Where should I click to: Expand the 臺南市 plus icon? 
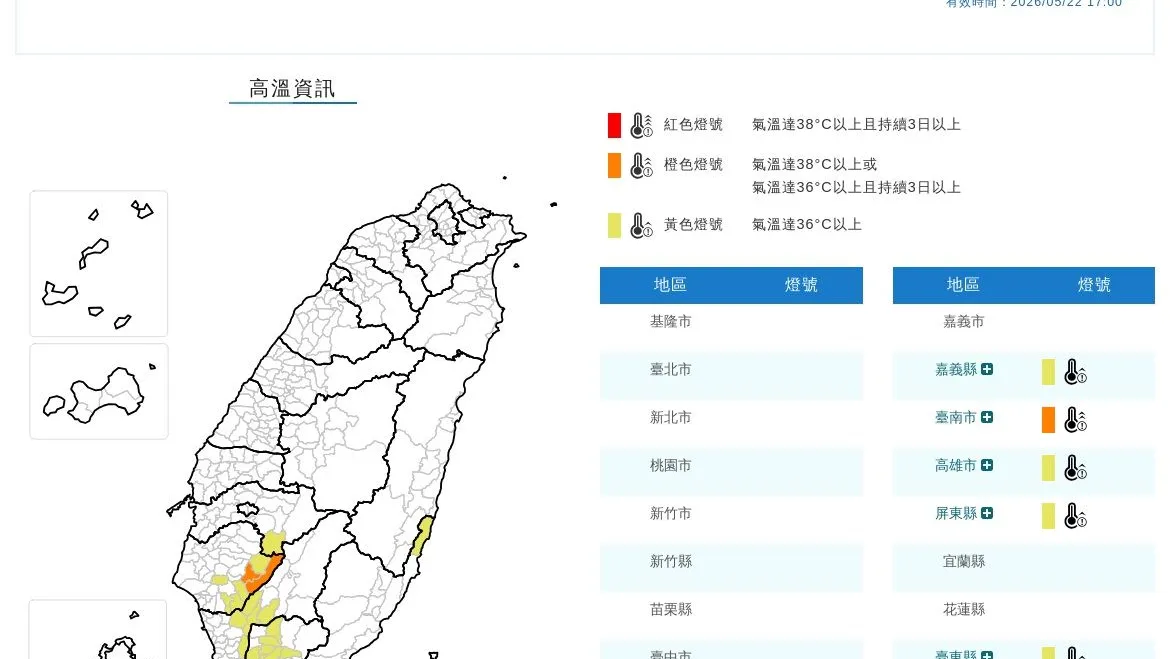[986, 417]
